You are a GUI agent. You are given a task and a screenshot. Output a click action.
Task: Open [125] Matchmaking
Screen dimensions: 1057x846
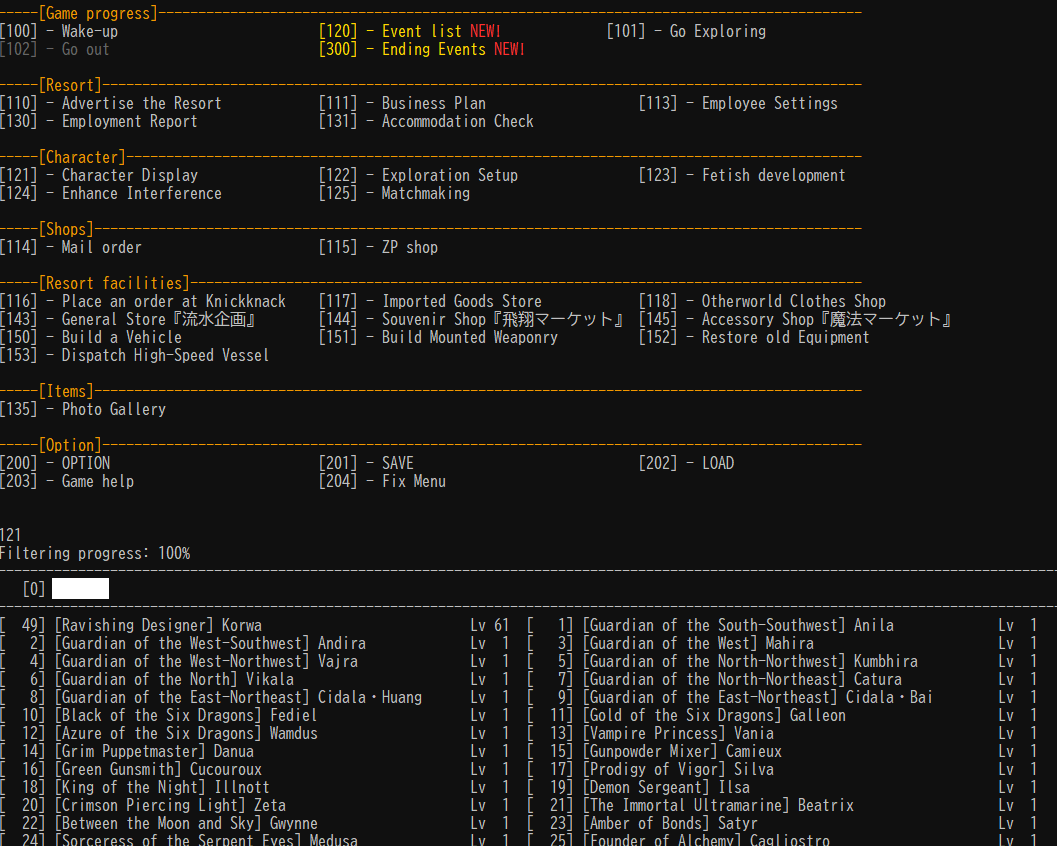[x=394, y=193]
